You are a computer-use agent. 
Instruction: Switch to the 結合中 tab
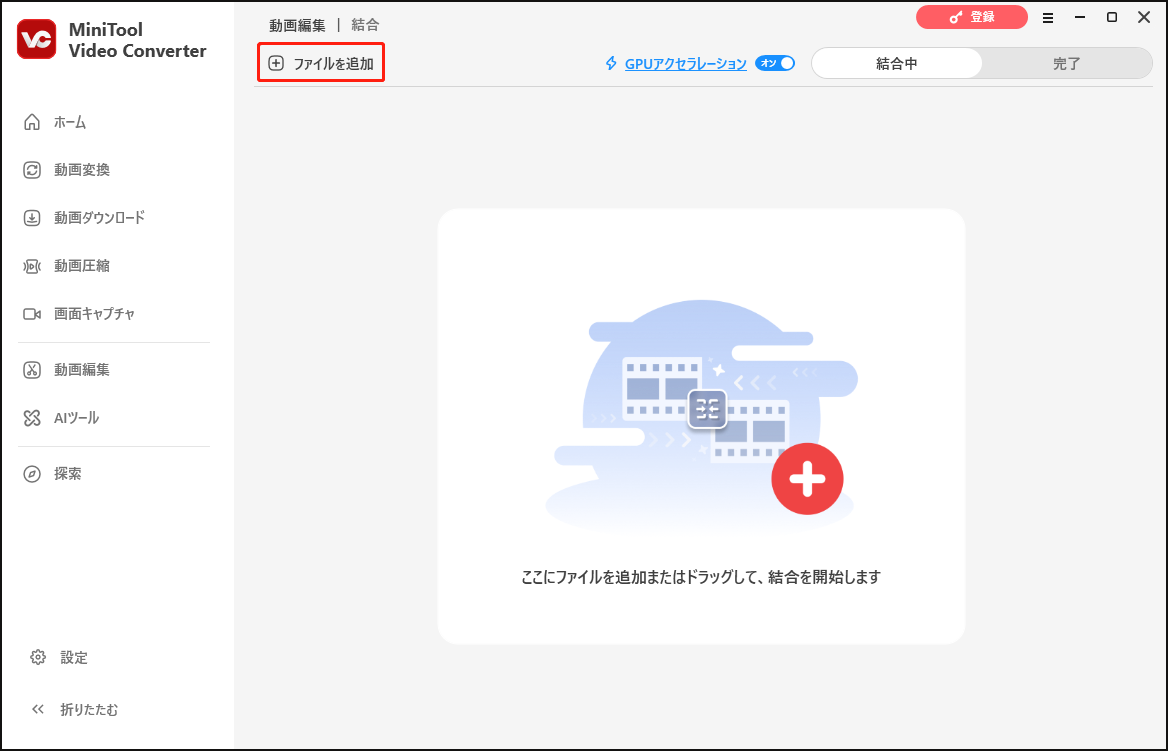(x=897, y=63)
